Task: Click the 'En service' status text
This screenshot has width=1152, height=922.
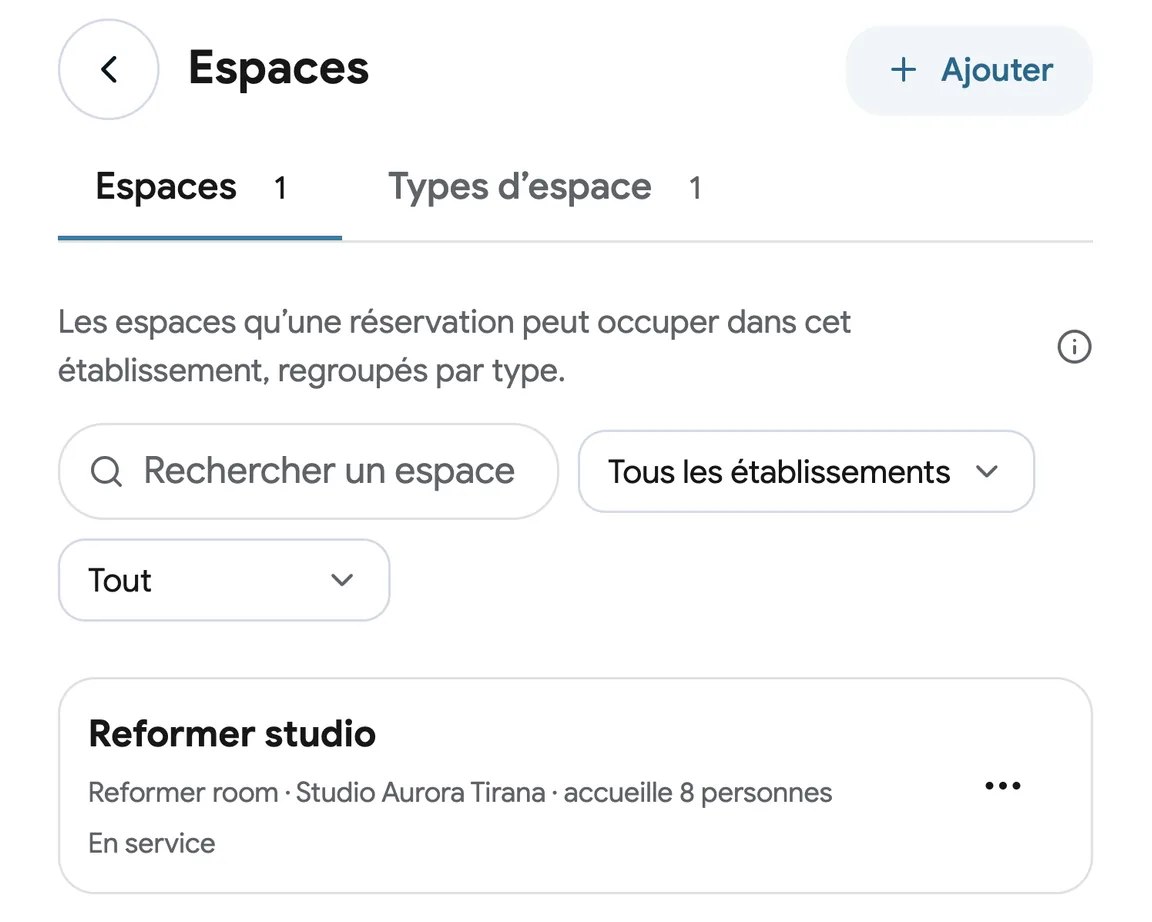Action: point(152,843)
